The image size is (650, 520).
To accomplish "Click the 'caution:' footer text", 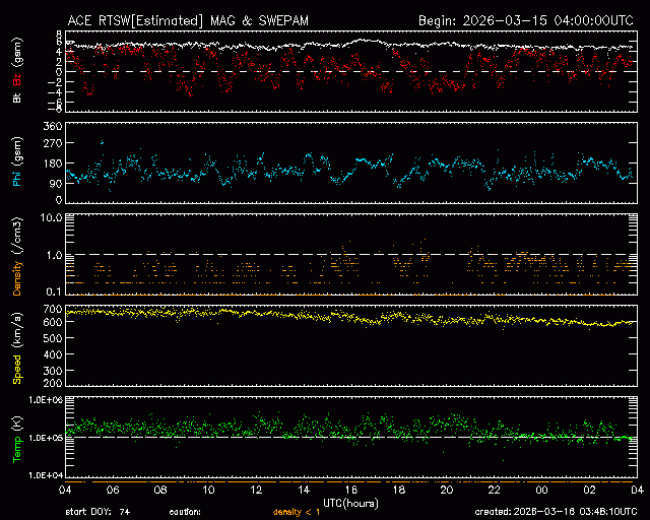I will point(185,512).
